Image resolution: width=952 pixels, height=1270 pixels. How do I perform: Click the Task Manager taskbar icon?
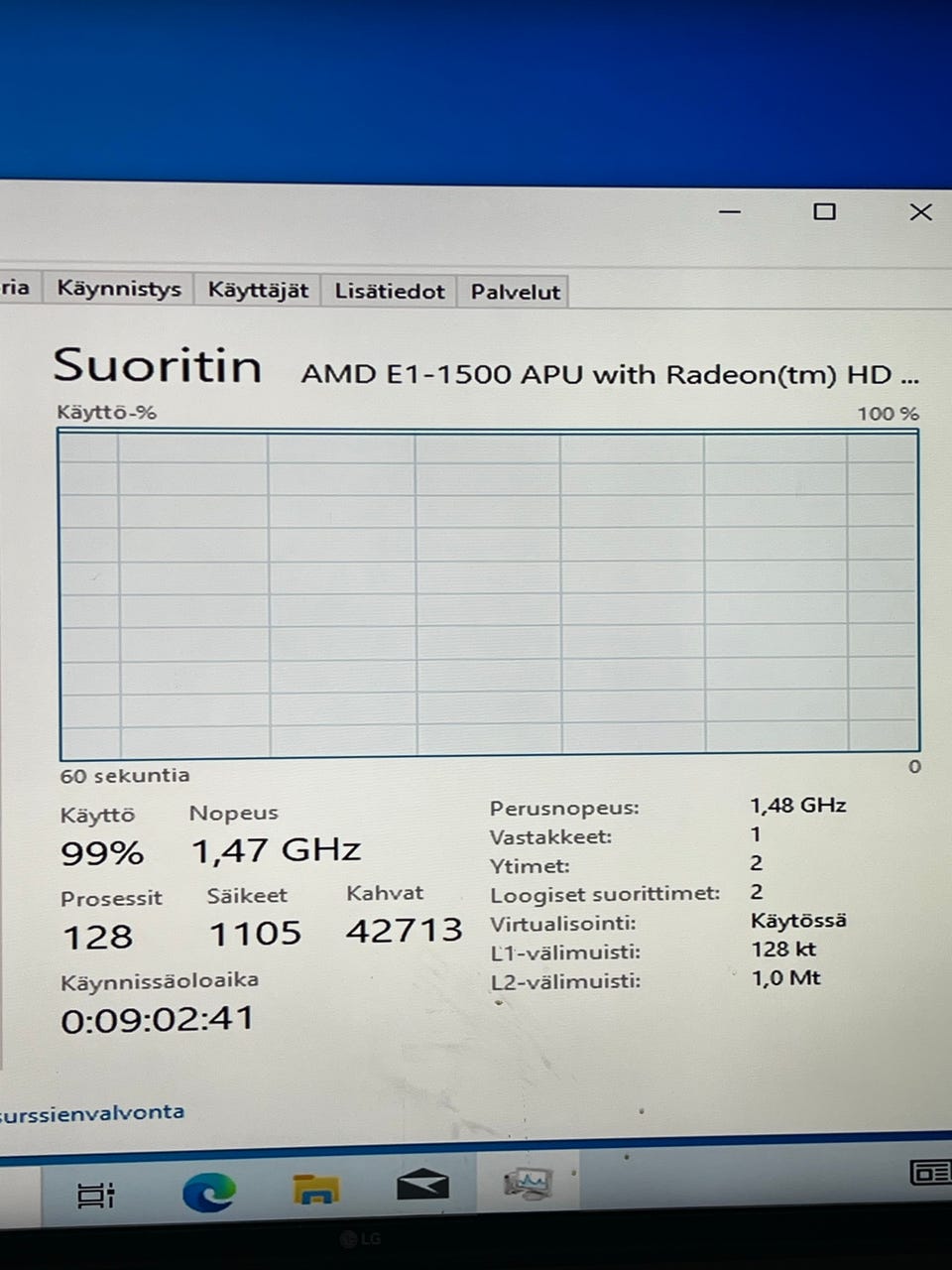click(x=529, y=1182)
